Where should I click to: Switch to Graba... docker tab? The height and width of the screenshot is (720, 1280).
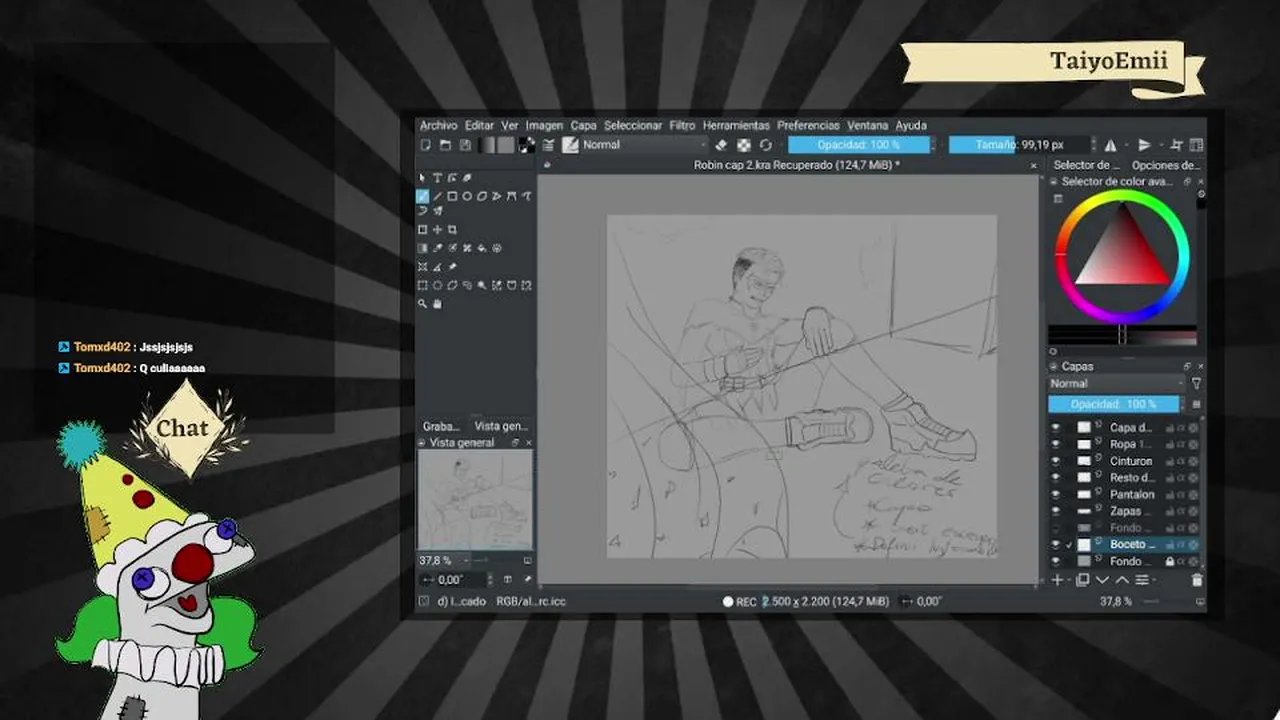pyautogui.click(x=441, y=426)
